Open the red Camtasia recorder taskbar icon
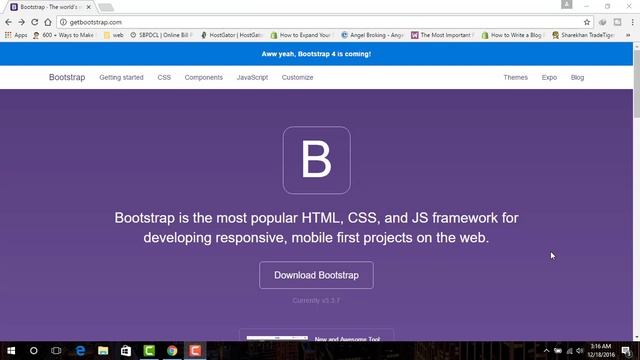Image resolution: width=640 pixels, height=360 pixels. pos(195,351)
